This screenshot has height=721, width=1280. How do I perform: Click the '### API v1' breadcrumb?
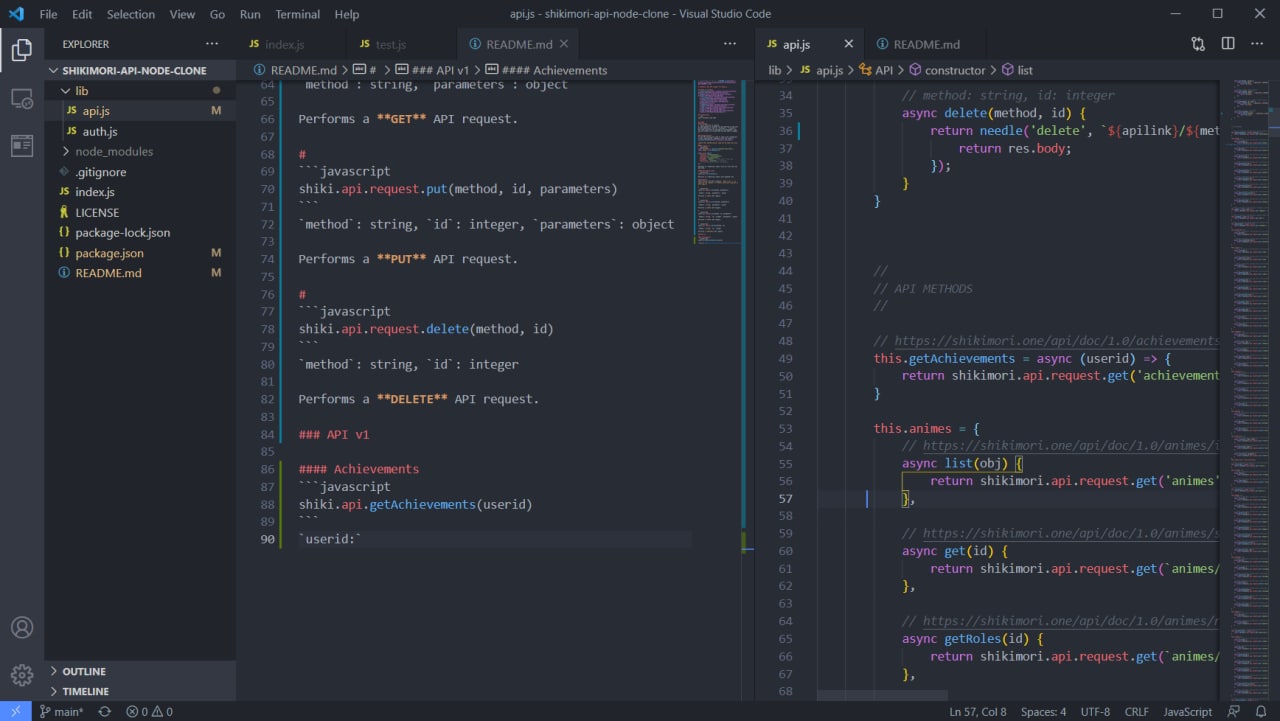(433, 70)
